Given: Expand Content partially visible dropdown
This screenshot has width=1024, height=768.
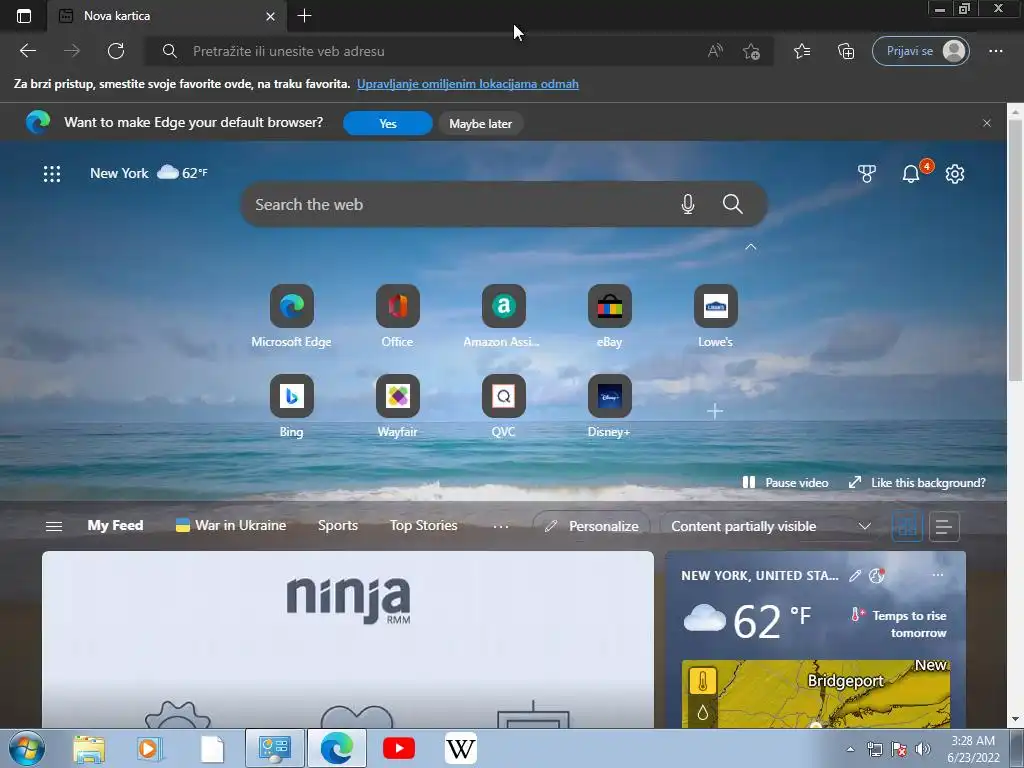Looking at the screenshot, I should [x=771, y=526].
